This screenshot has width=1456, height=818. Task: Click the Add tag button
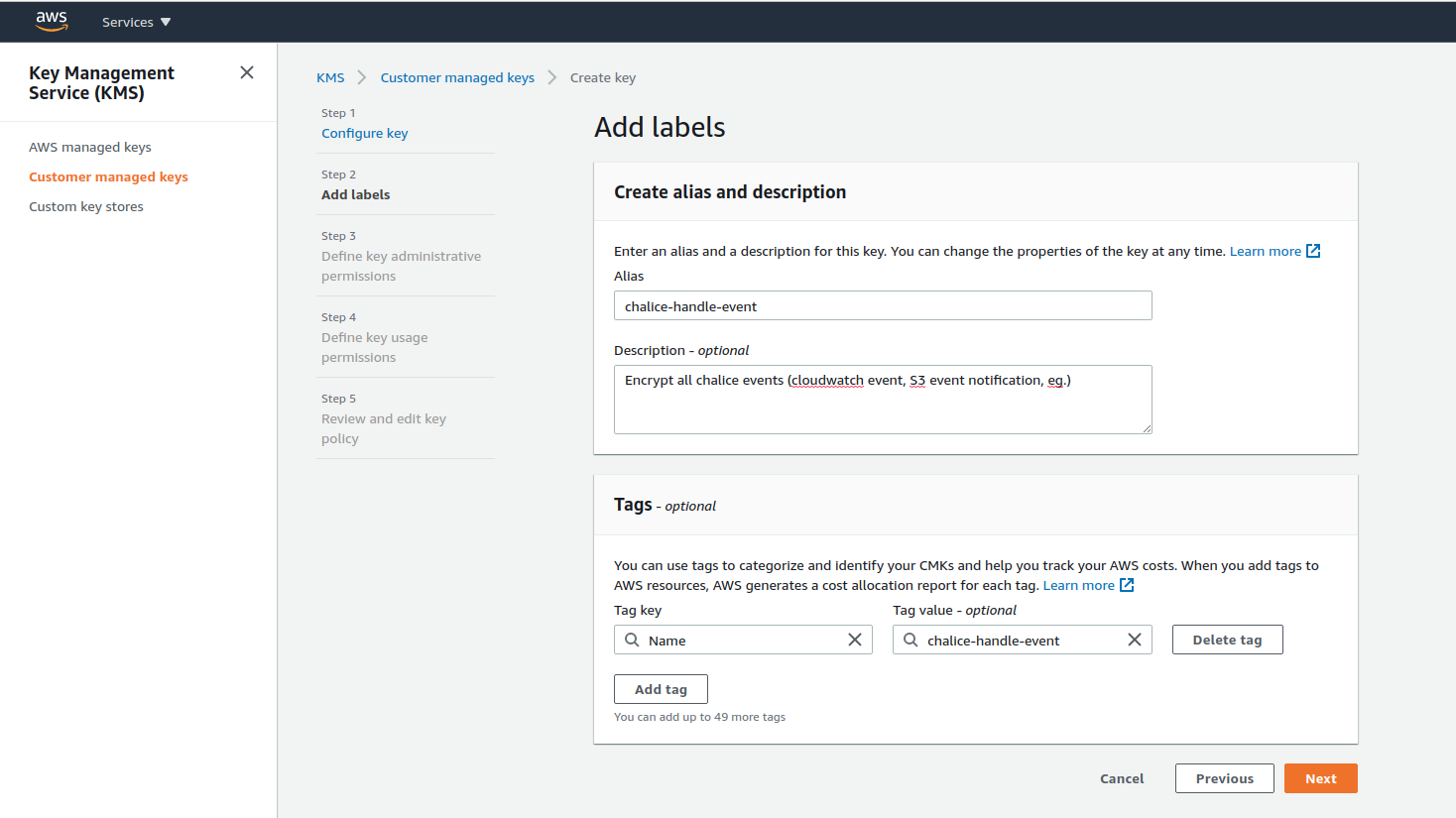(661, 689)
